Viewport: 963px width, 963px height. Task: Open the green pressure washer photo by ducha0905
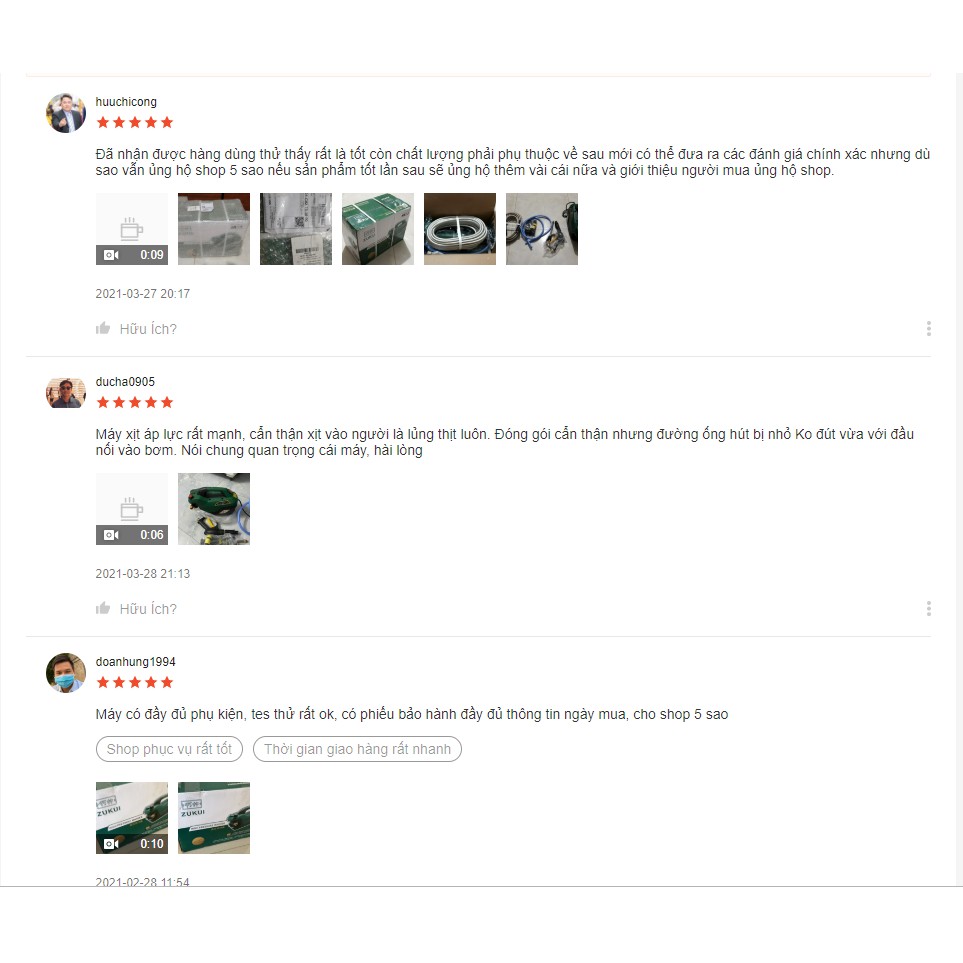click(x=214, y=509)
